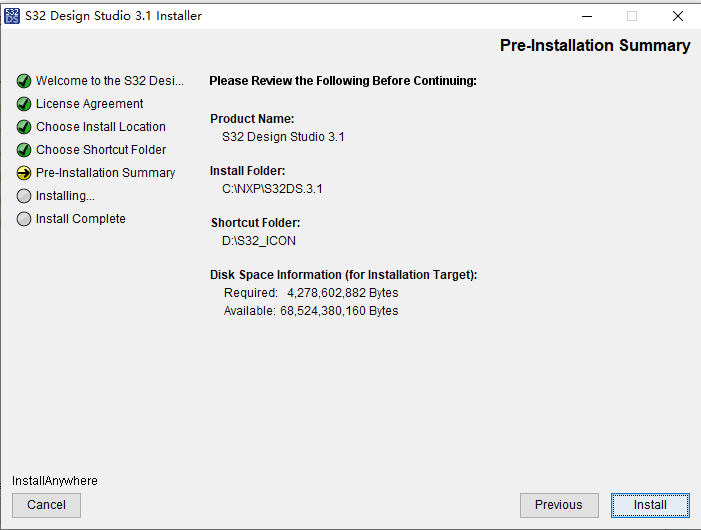Close the installer window
701x530 pixels.
point(678,16)
